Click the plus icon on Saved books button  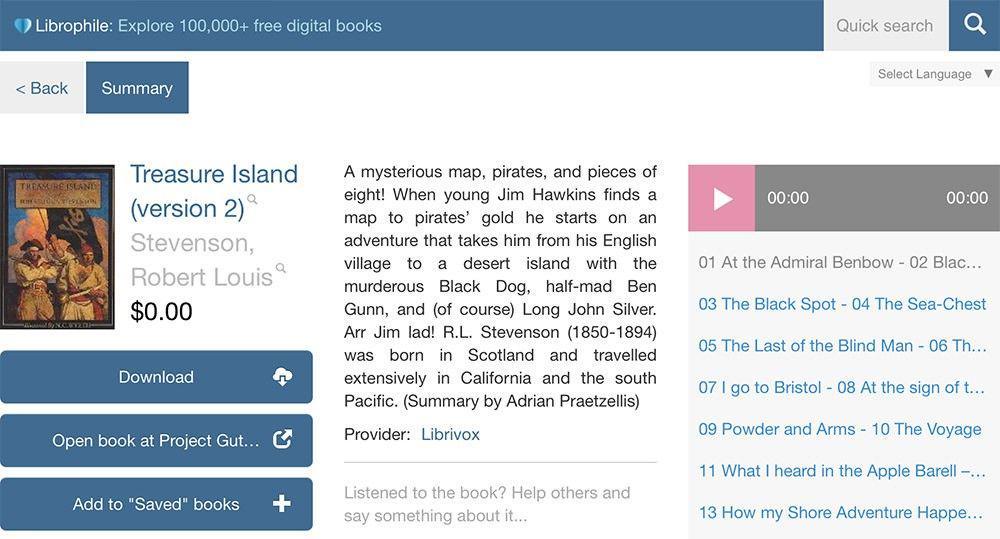click(282, 504)
